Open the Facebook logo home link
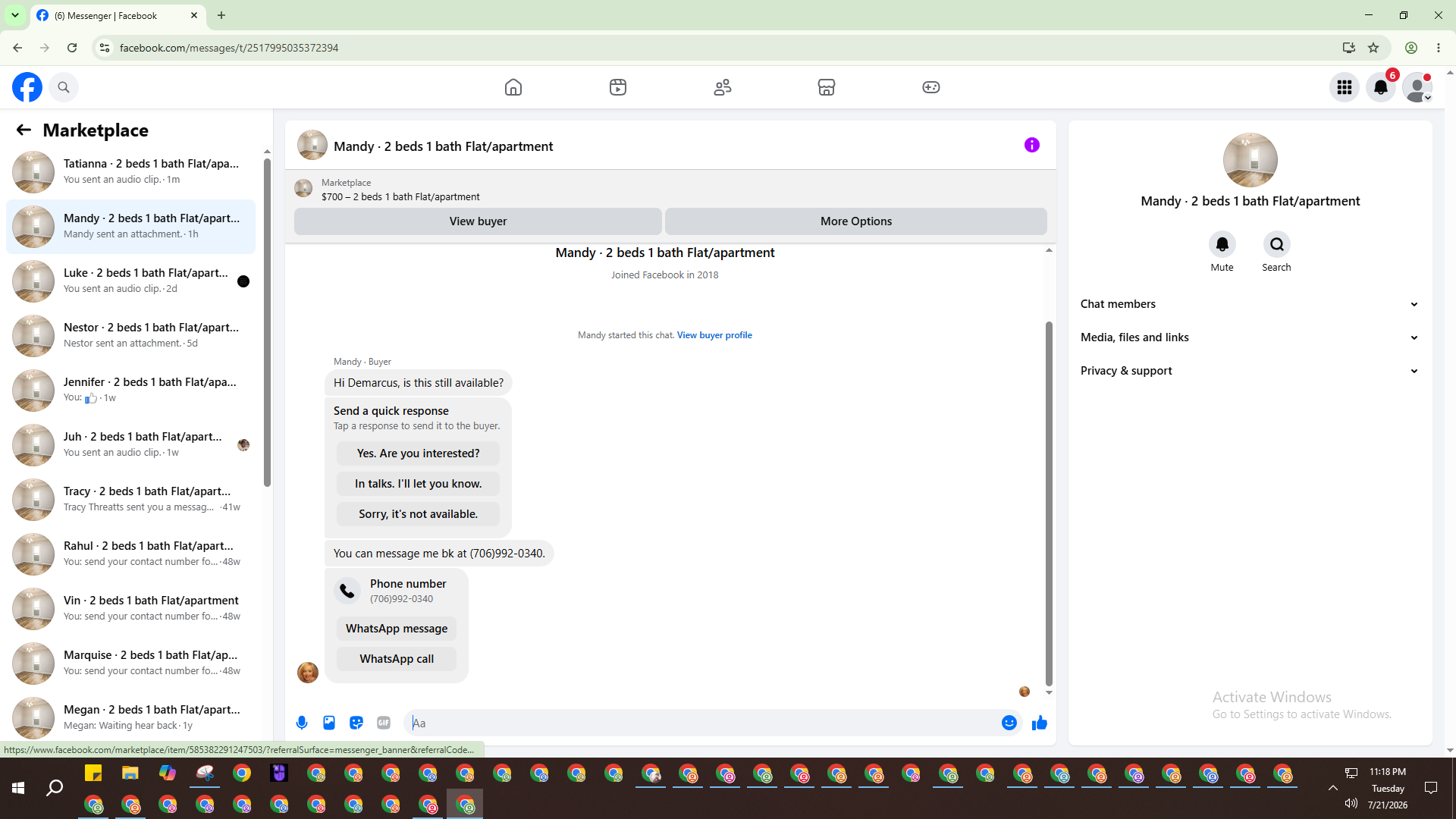This screenshot has height=819, width=1456. (27, 87)
